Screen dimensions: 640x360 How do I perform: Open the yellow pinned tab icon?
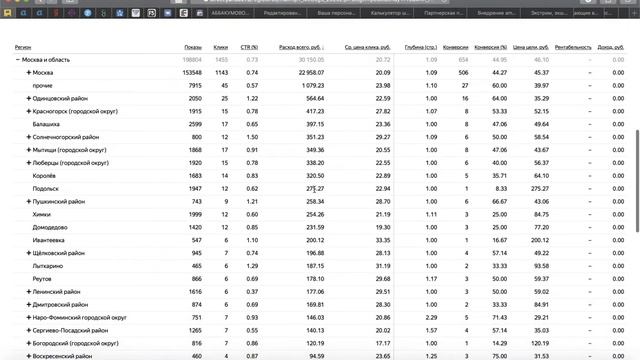7,13
